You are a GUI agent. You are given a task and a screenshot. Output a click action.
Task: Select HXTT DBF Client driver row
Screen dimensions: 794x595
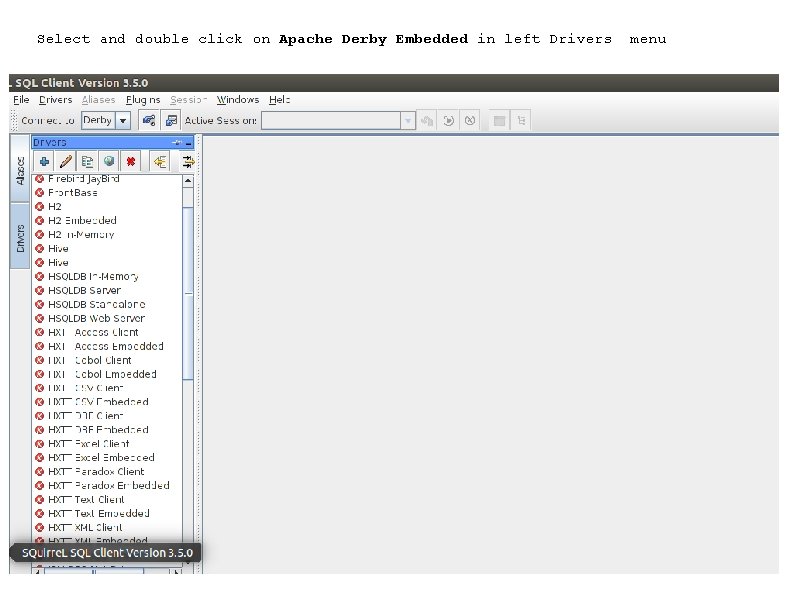pos(107,416)
